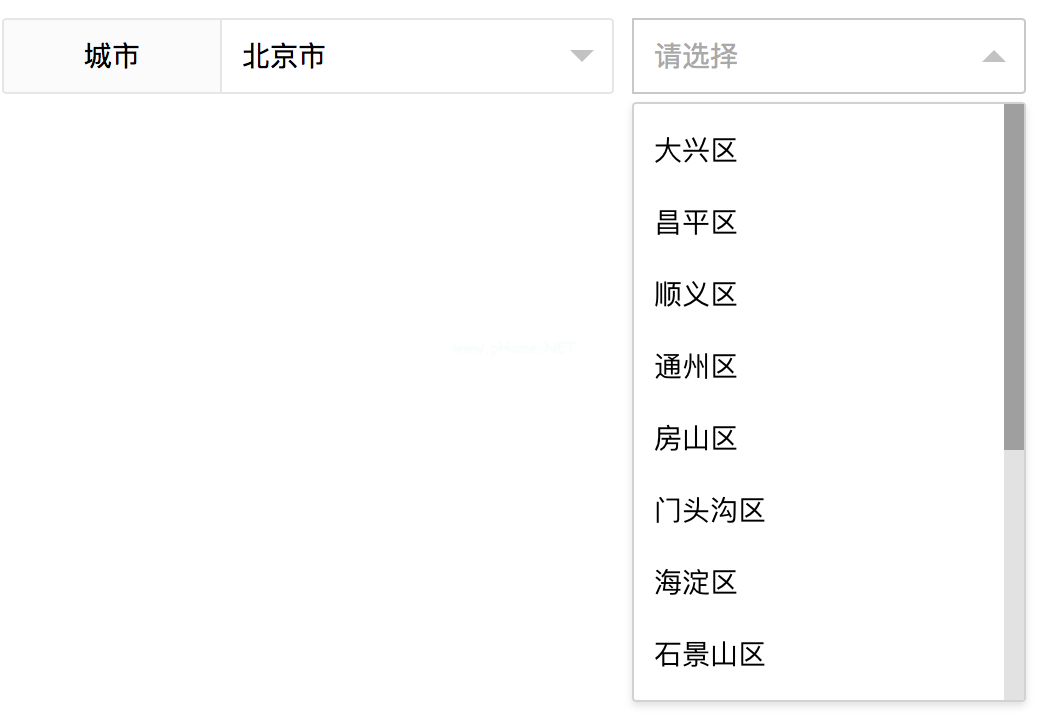This screenshot has width=1038, height=714.
Task: Select 门头沟区 in the district list
Action: tap(710, 511)
